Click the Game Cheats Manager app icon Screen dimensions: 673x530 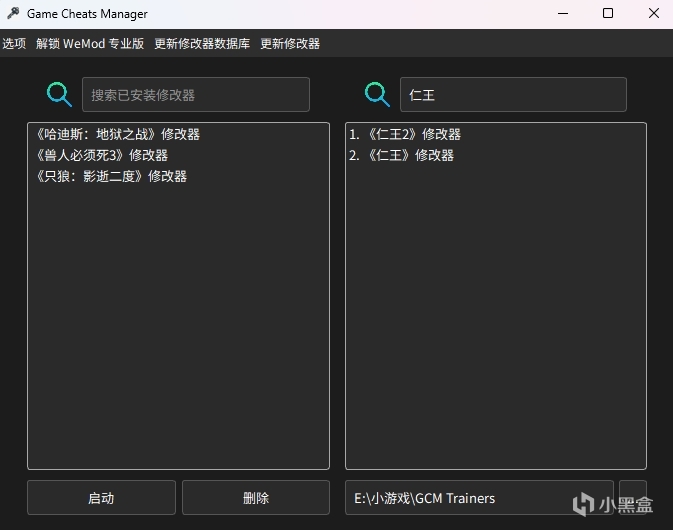[13, 13]
